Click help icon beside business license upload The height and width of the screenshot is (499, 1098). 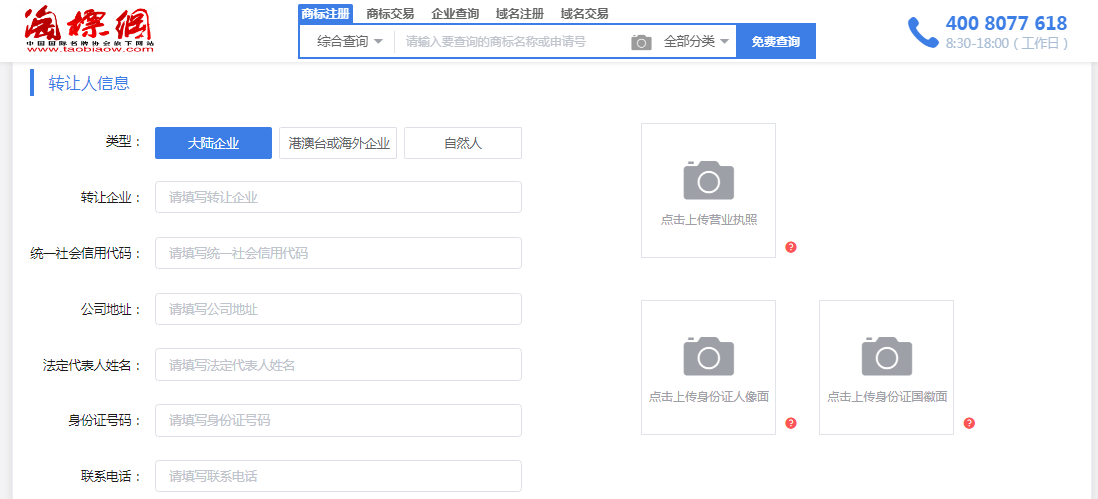[791, 247]
